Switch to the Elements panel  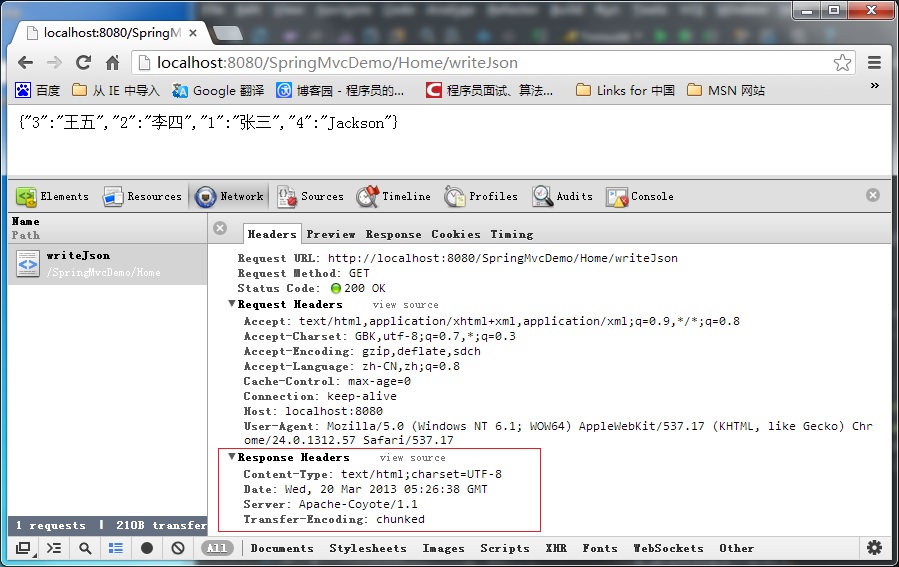click(53, 197)
